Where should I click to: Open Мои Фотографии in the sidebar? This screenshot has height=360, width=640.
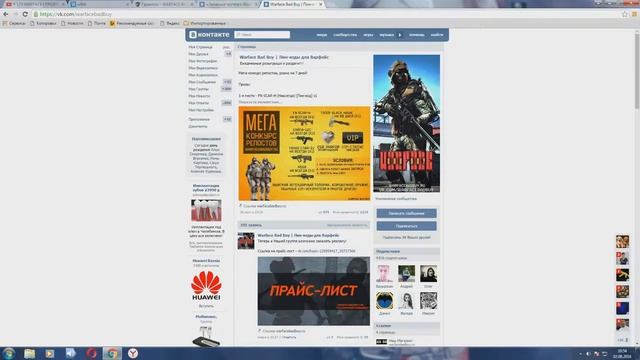point(203,61)
